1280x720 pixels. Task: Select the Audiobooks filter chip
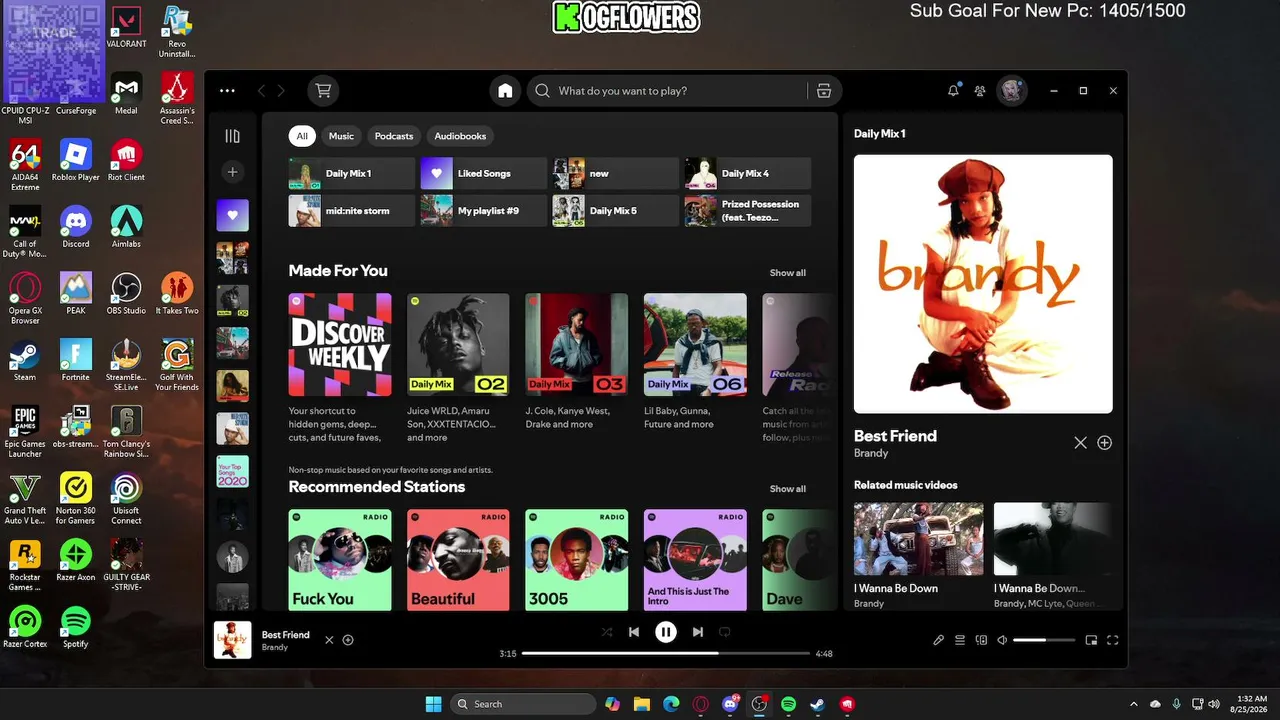[460, 136]
